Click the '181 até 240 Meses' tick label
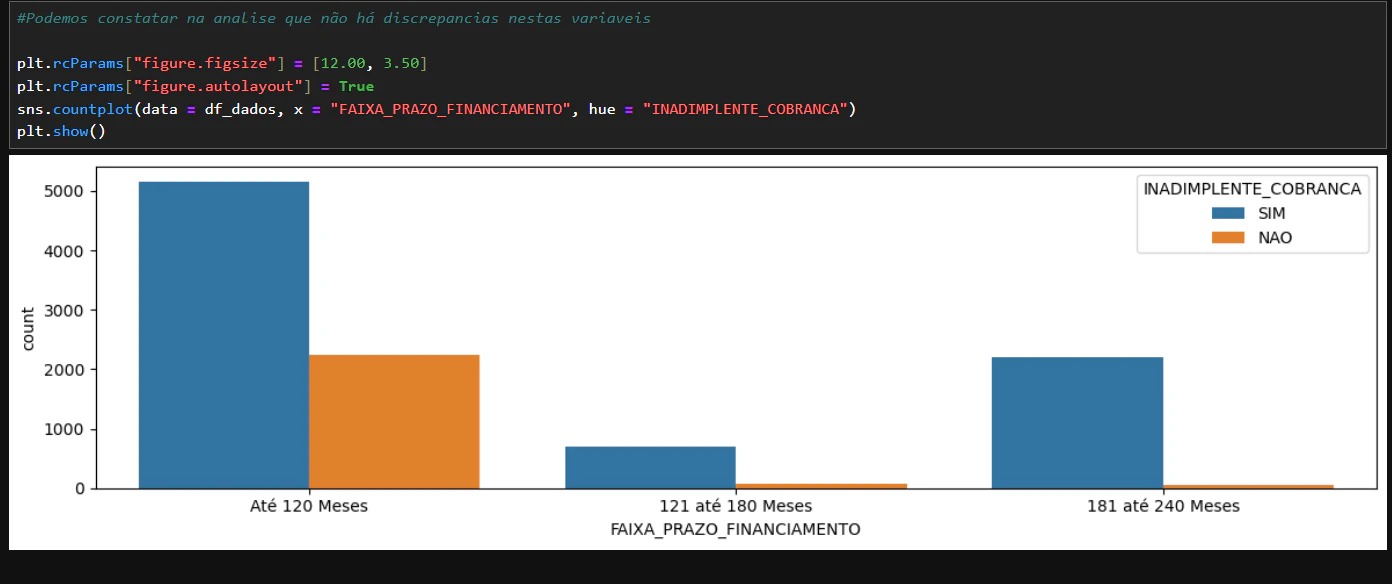 tap(1163, 506)
